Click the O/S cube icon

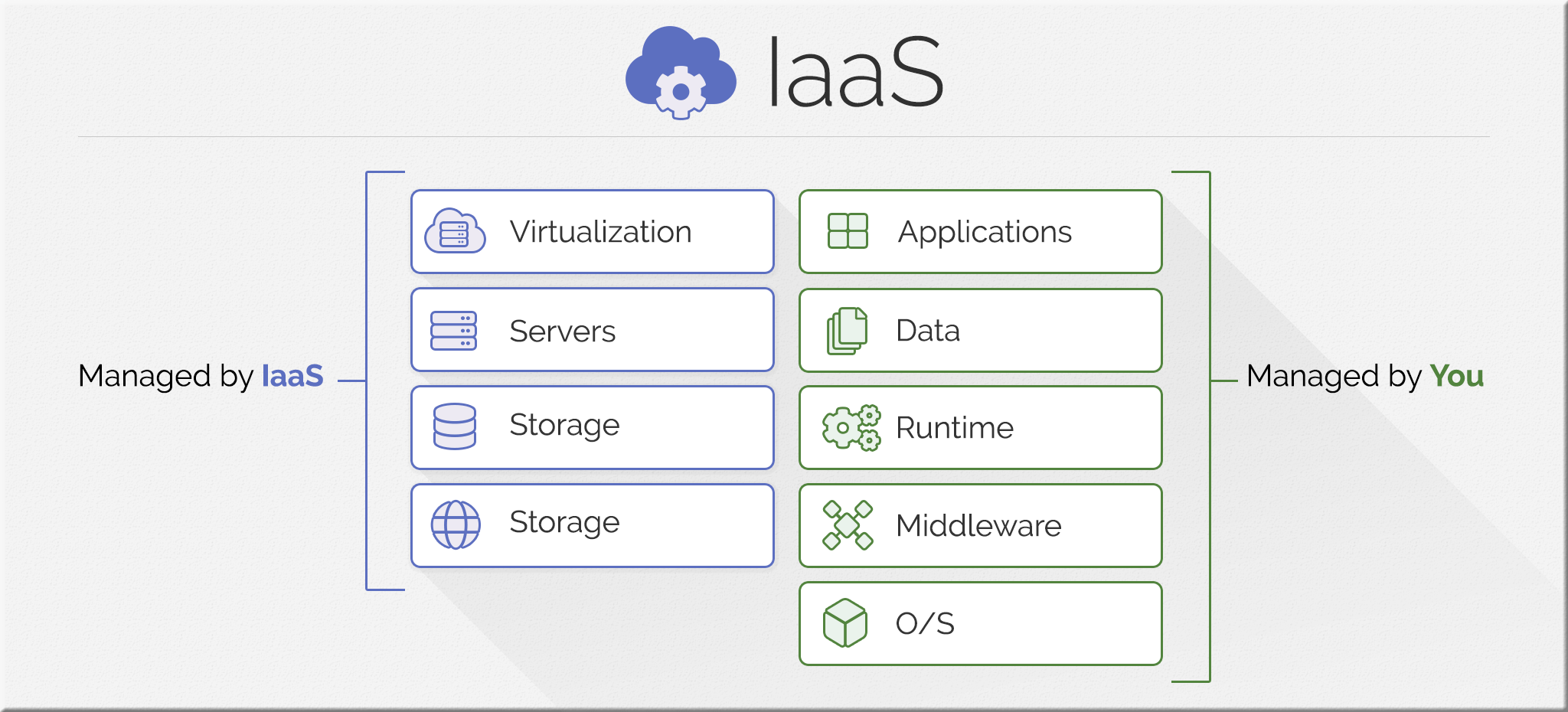[x=845, y=623]
